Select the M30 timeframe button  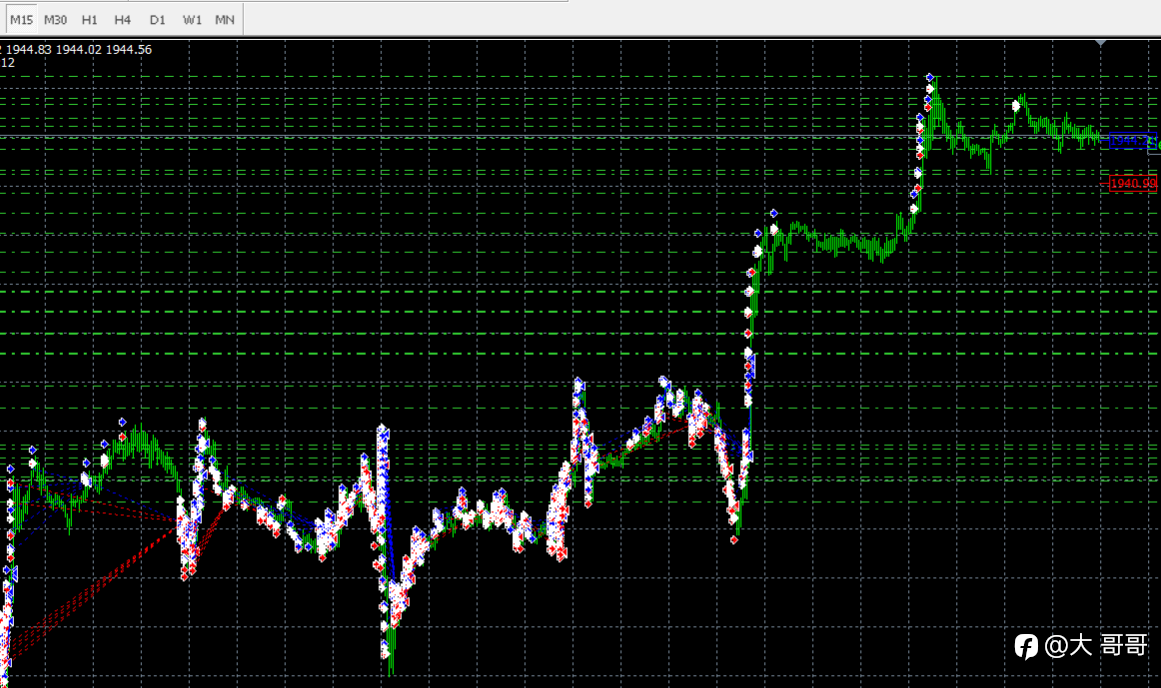pos(56,20)
